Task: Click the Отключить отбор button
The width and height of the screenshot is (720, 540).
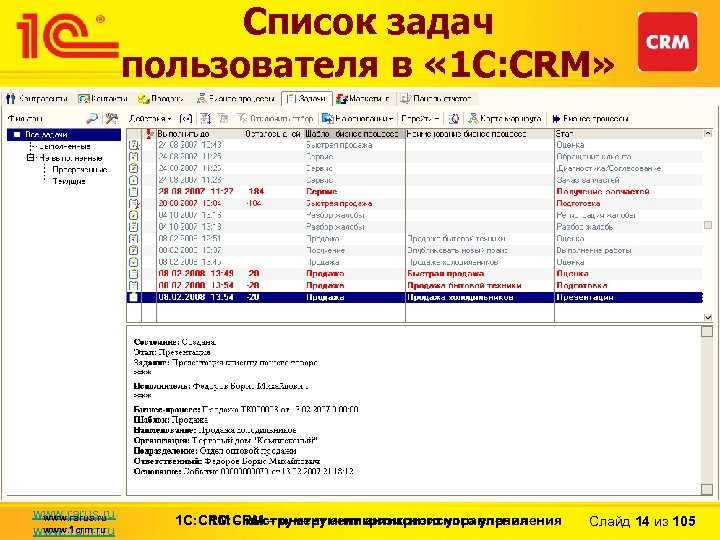Action: [275, 119]
